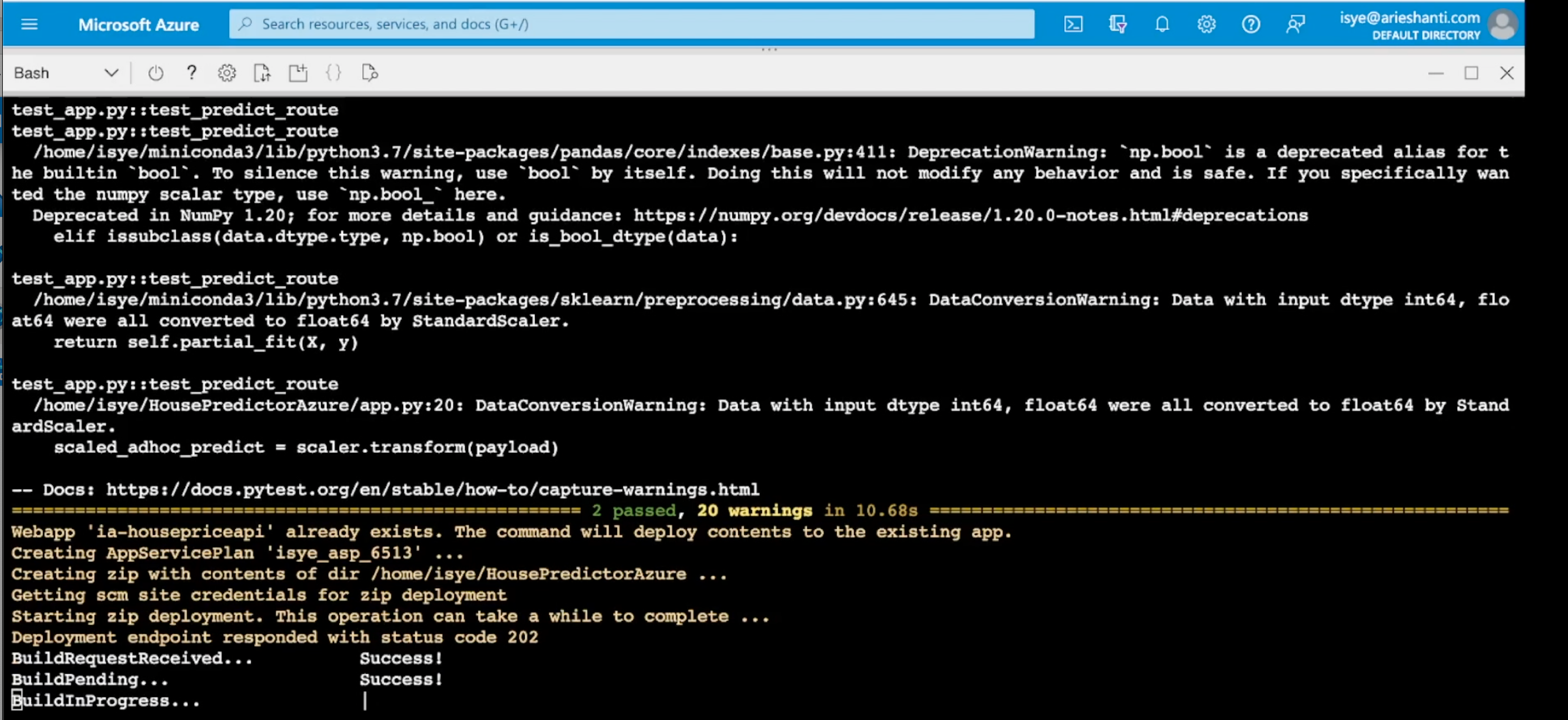1568x720 pixels.
Task: Open Azure portal settings gear
Action: pyautogui.click(x=1206, y=24)
